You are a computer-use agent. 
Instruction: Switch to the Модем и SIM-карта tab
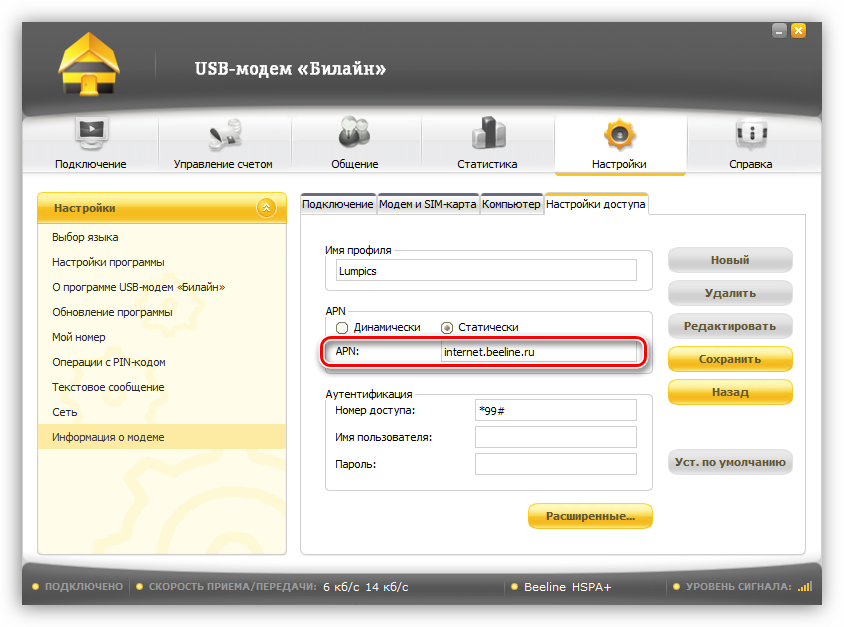427,204
